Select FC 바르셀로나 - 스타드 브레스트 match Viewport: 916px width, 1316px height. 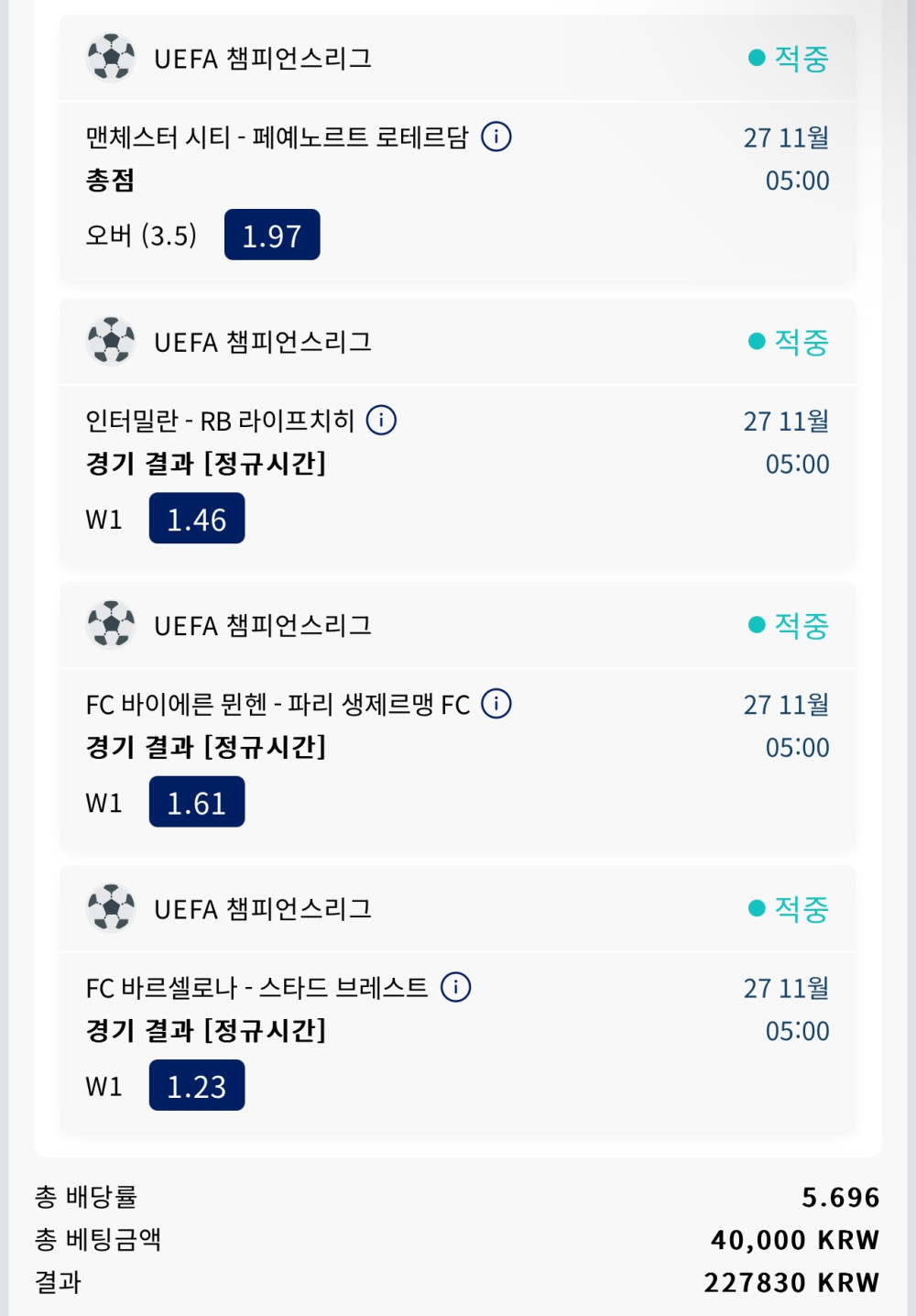(x=256, y=988)
